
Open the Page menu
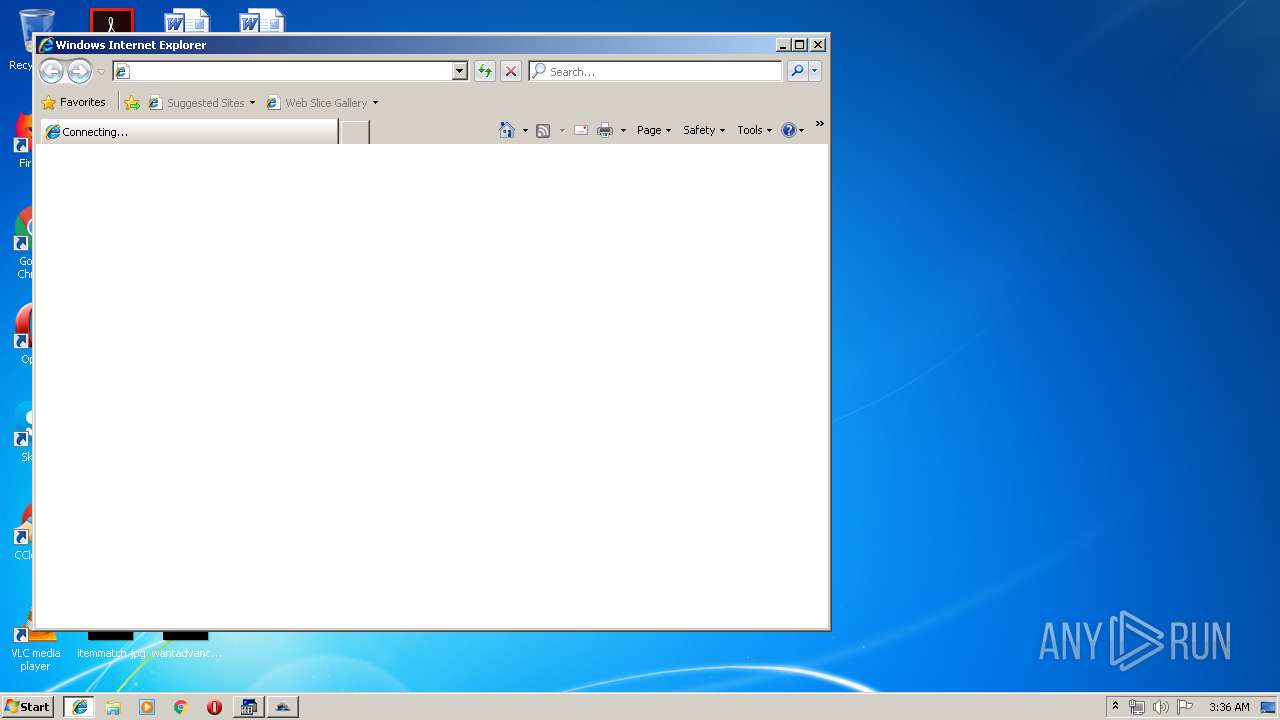[x=654, y=130]
